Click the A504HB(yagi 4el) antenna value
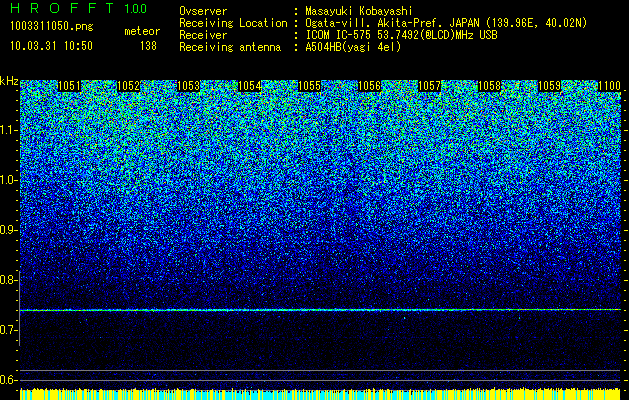 click(353, 47)
